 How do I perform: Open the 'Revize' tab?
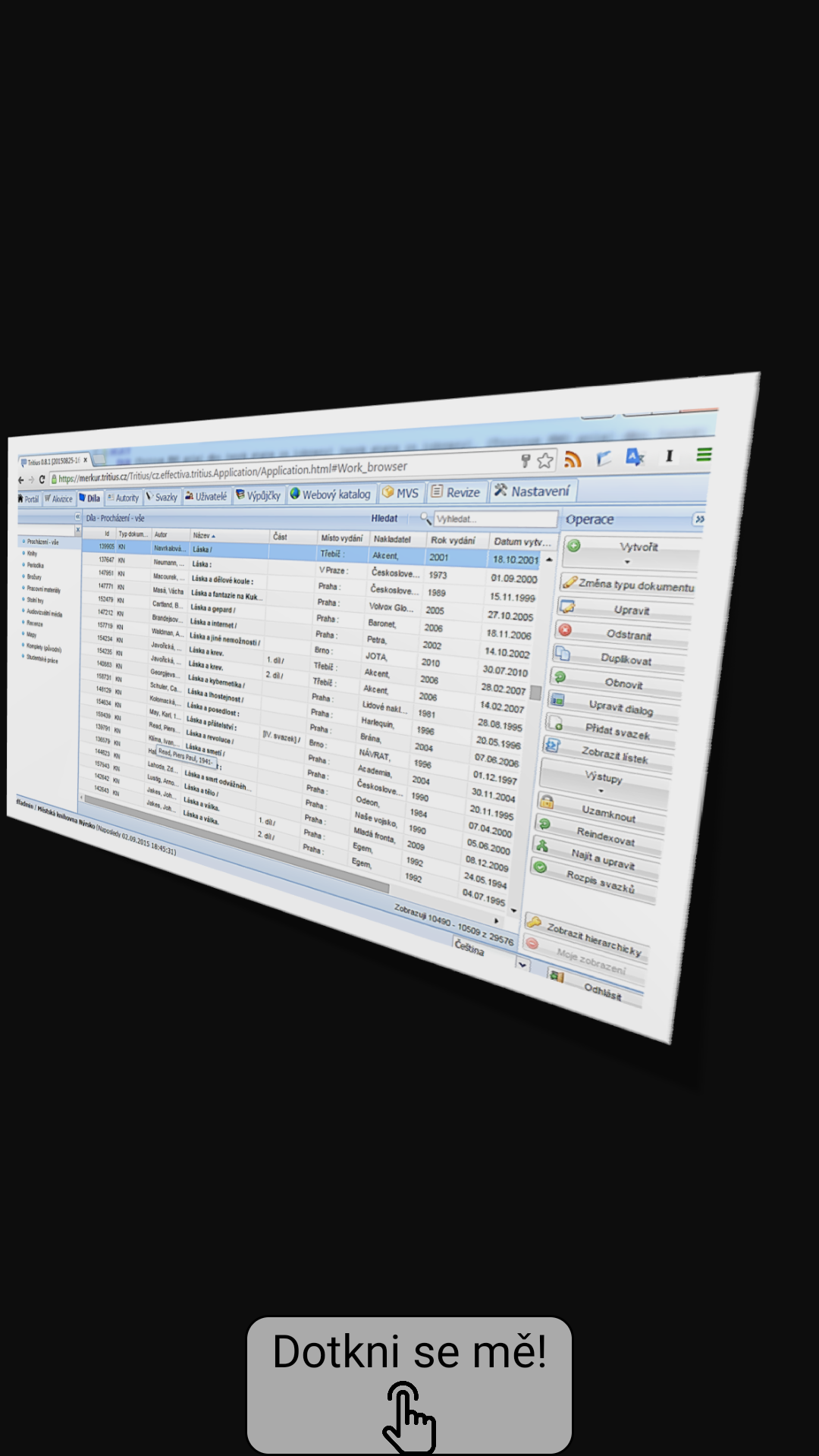pyautogui.click(x=457, y=491)
